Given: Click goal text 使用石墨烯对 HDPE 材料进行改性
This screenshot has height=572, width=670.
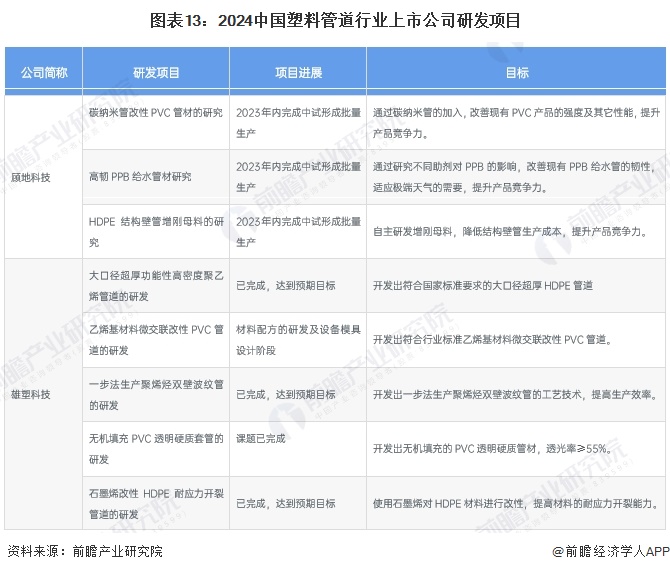Looking at the screenshot, I should coord(516,504).
